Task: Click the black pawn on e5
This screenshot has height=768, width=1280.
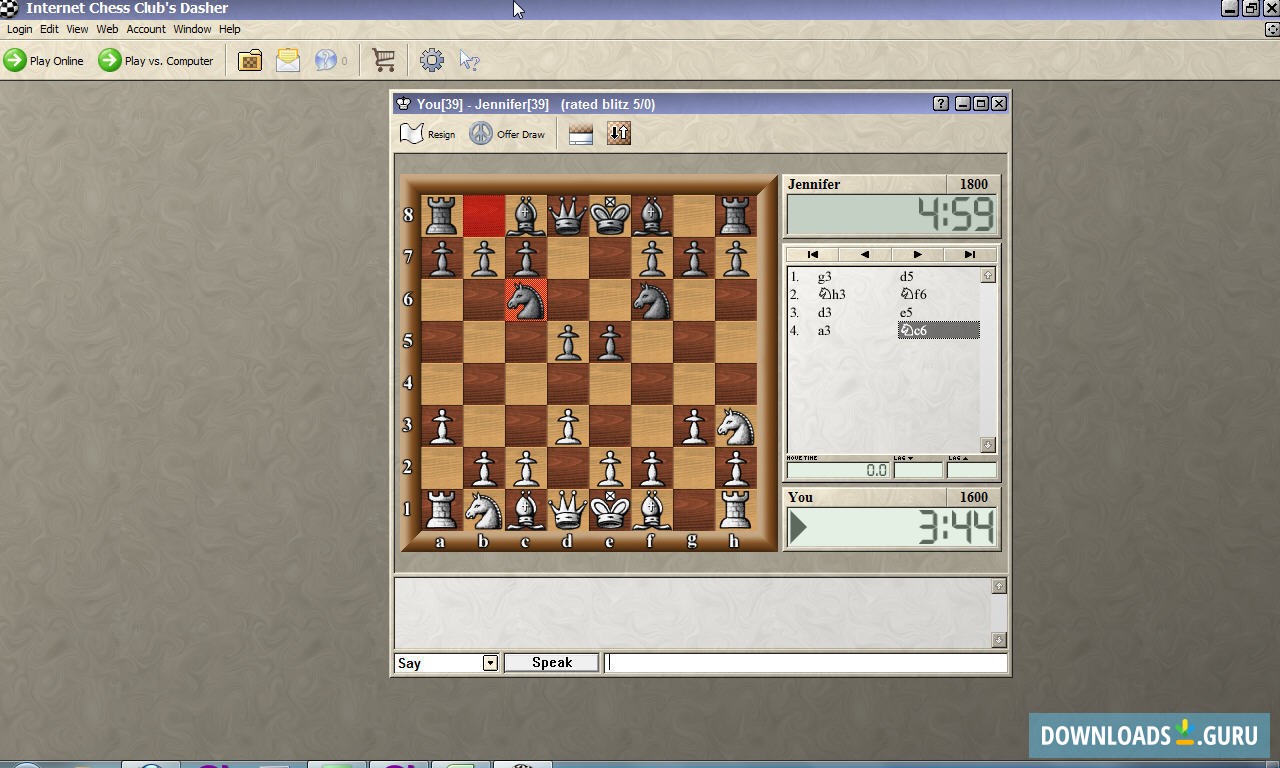Action: 609,342
